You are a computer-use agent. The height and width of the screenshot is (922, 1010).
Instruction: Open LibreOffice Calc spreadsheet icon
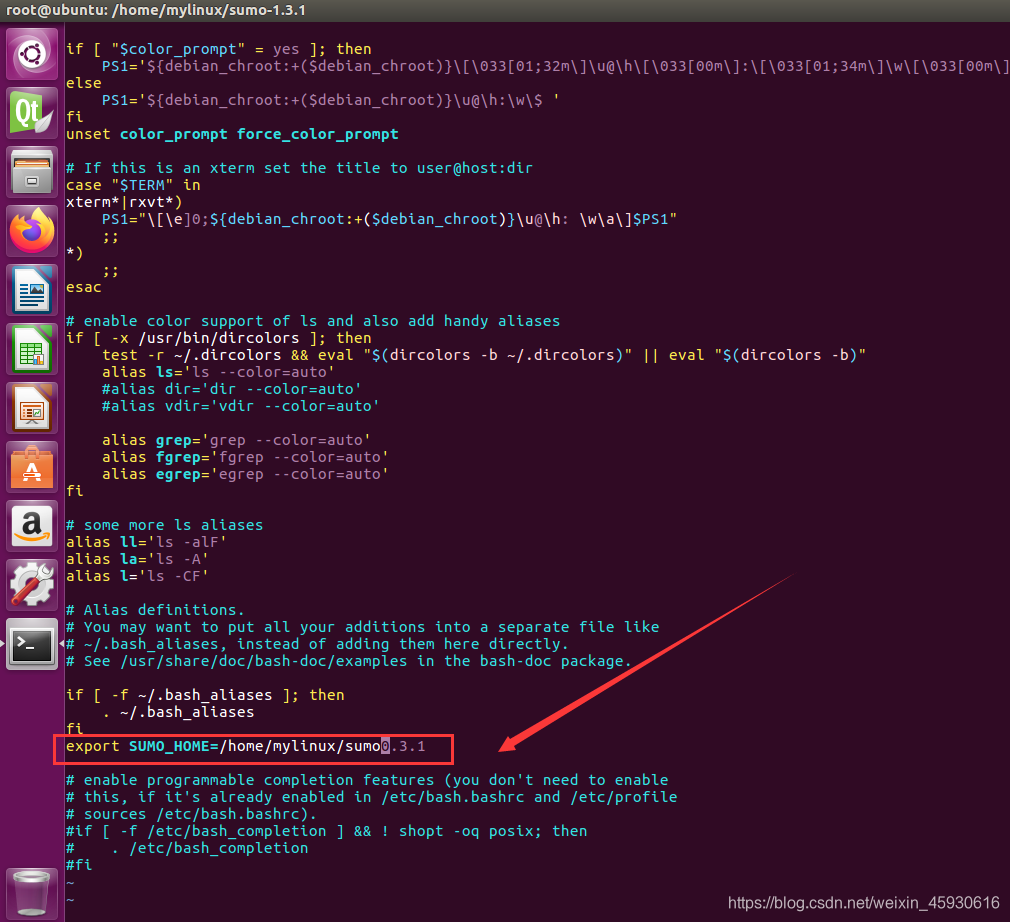[32, 349]
